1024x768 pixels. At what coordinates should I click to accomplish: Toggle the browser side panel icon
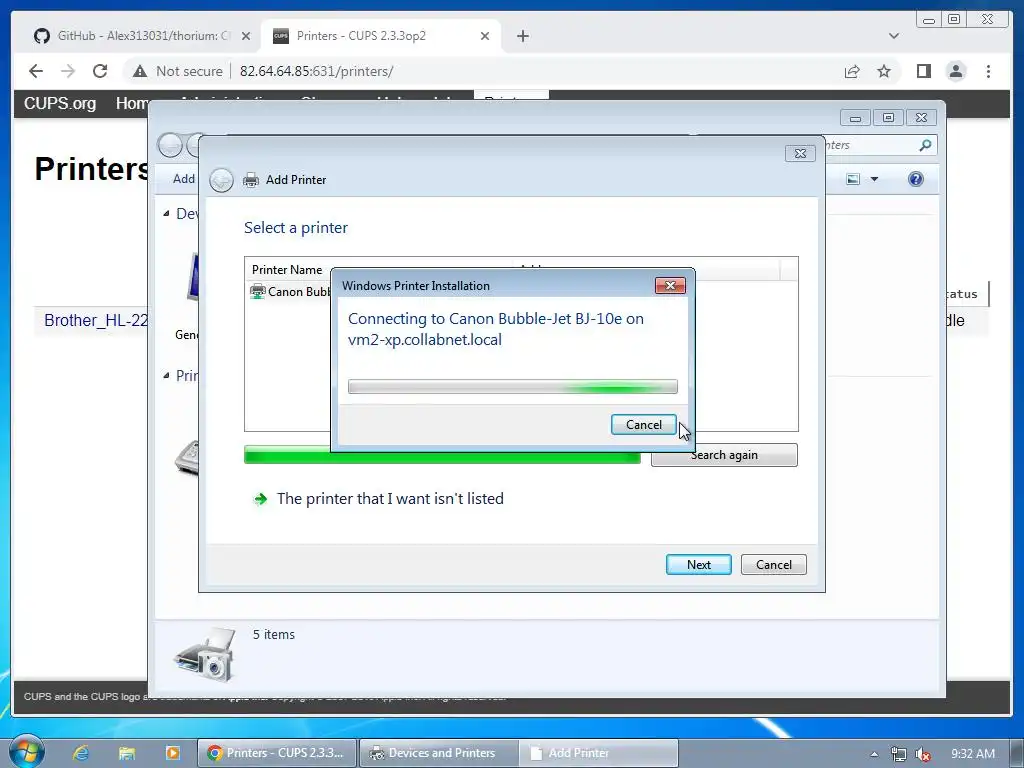pyautogui.click(x=923, y=71)
